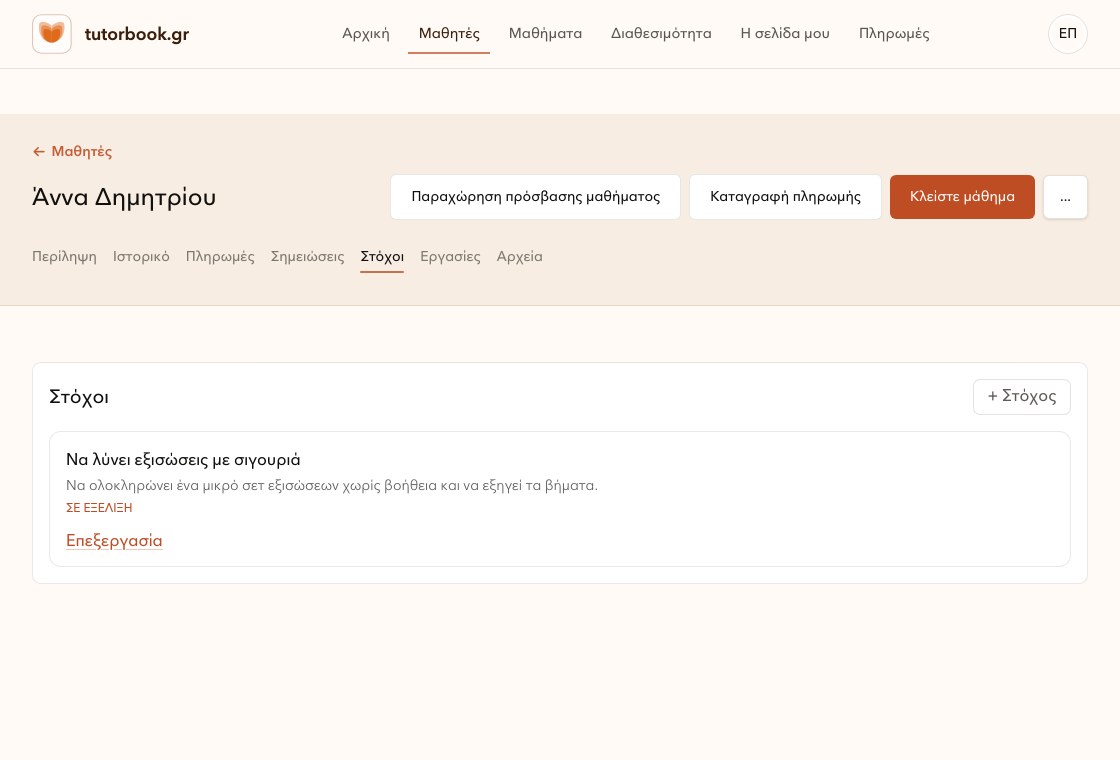Switch to the Σημειώσεις tab

(307, 256)
